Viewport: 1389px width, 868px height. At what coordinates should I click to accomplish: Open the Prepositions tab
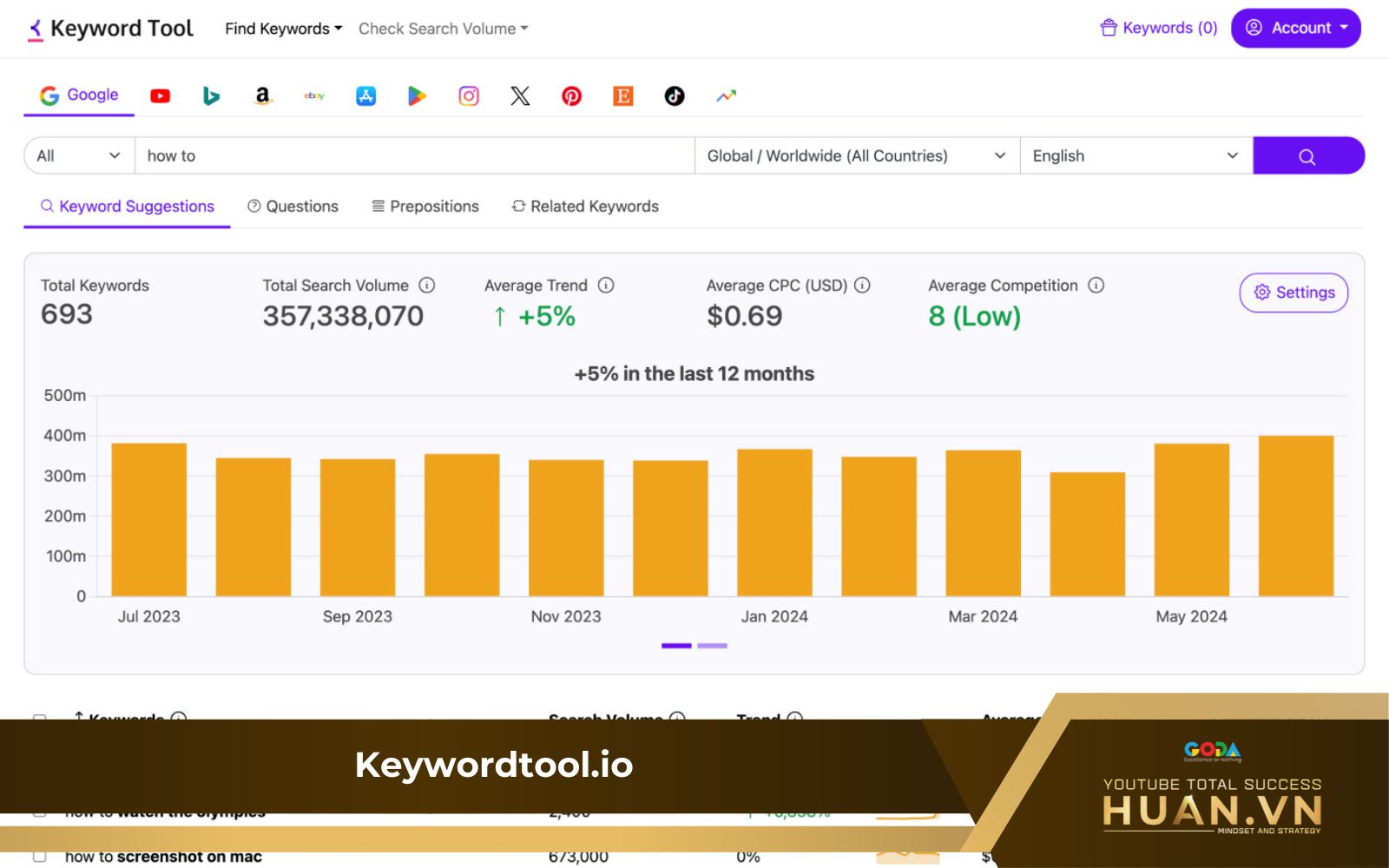[425, 207]
